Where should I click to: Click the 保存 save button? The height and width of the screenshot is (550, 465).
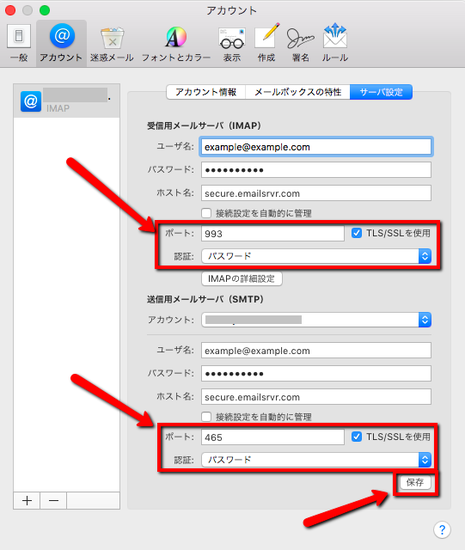click(415, 483)
